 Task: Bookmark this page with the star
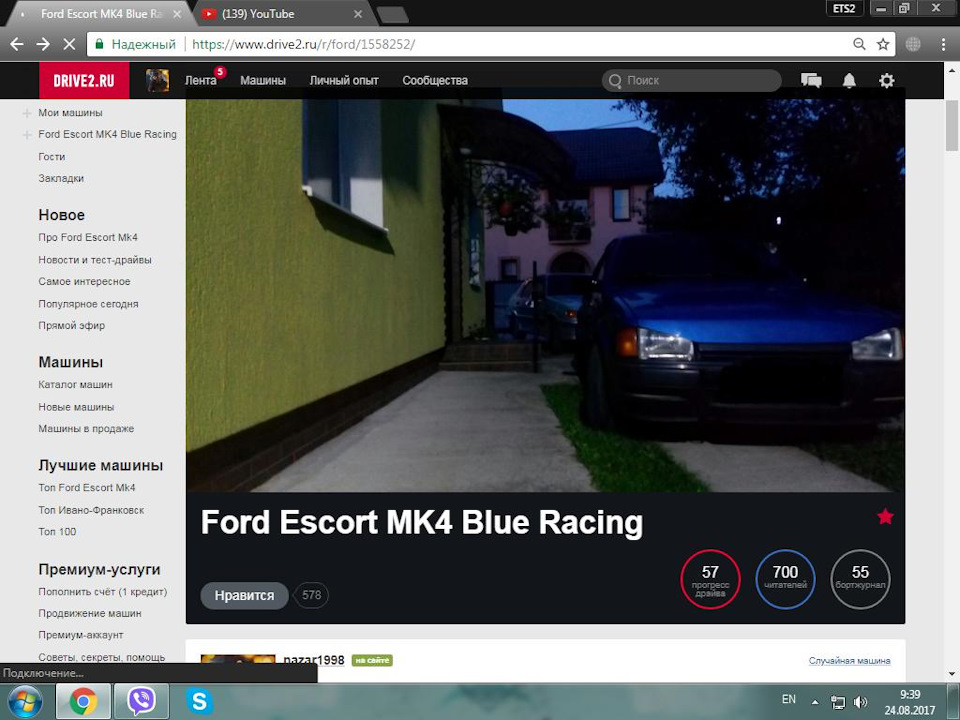[883, 44]
